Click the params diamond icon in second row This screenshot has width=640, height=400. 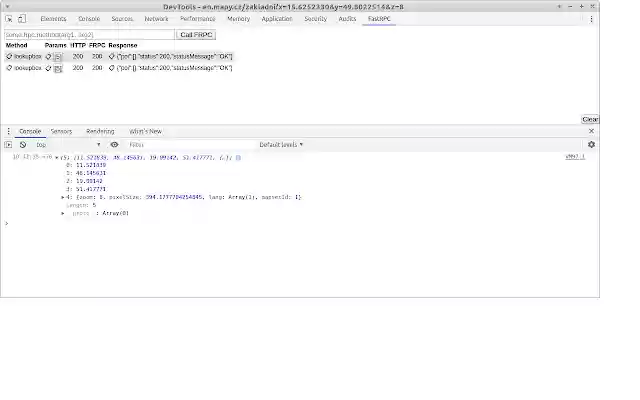pyautogui.click(x=48, y=68)
